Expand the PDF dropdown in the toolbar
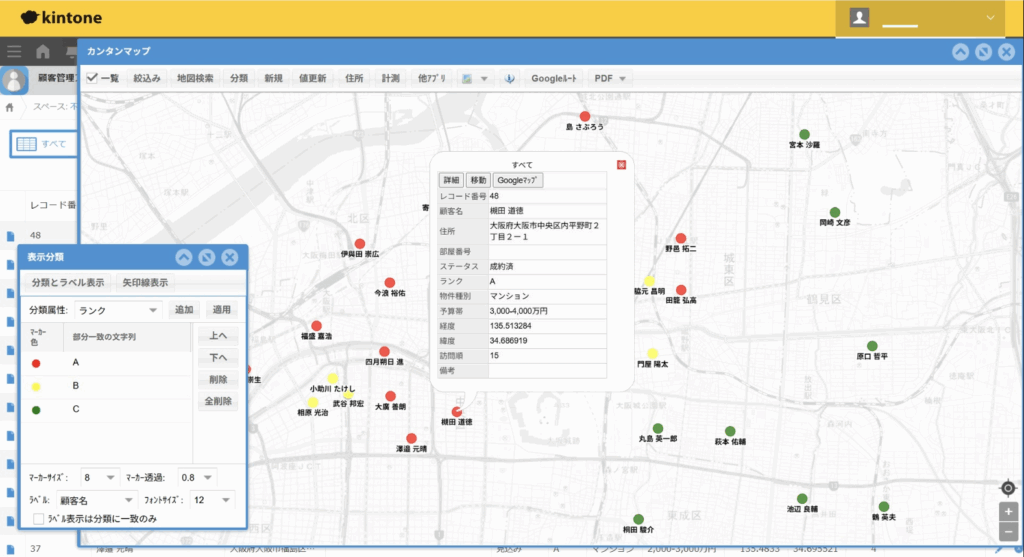 point(611,78)
